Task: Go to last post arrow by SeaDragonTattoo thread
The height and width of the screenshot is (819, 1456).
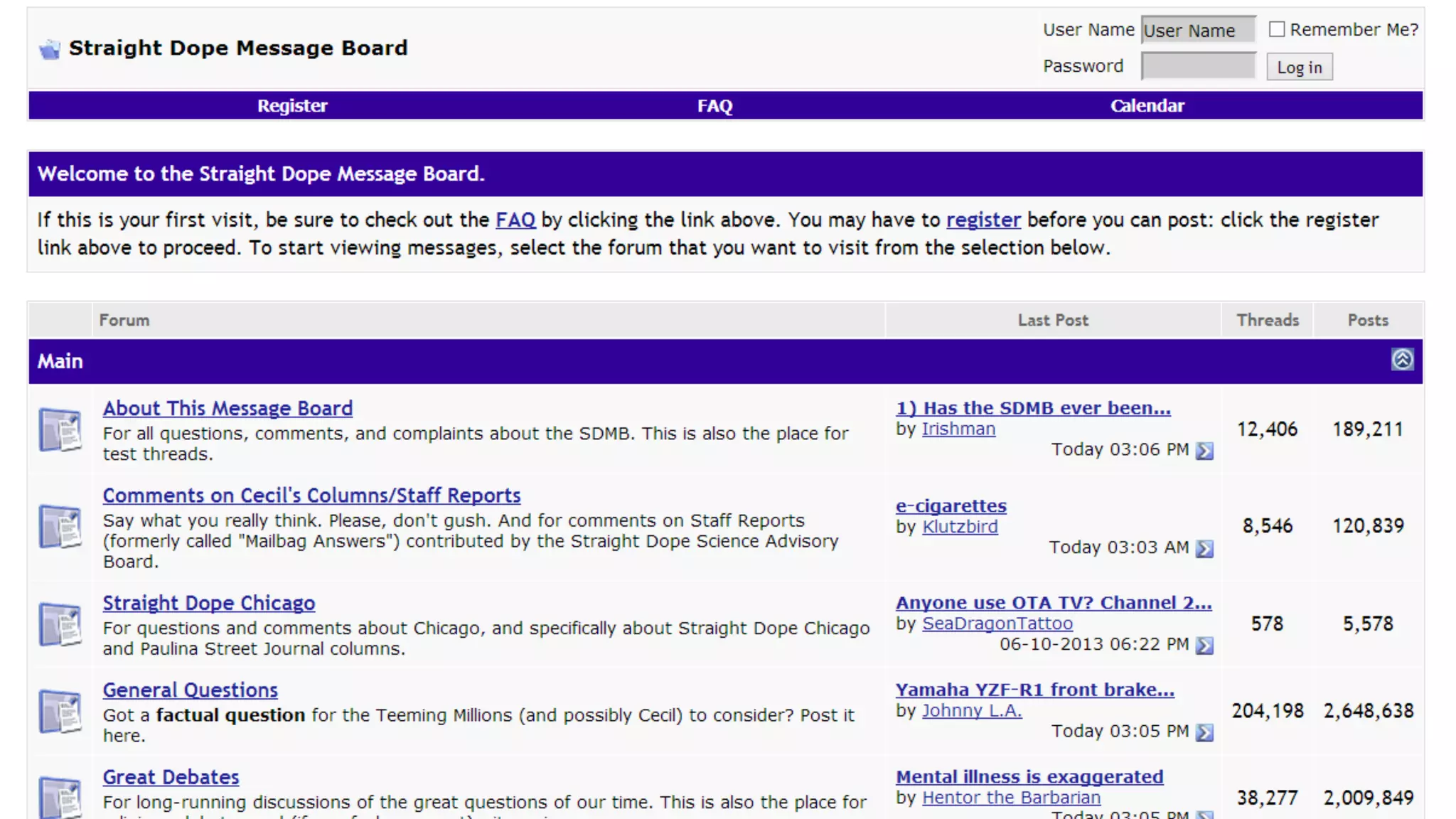Action: tap(1204, 645)
